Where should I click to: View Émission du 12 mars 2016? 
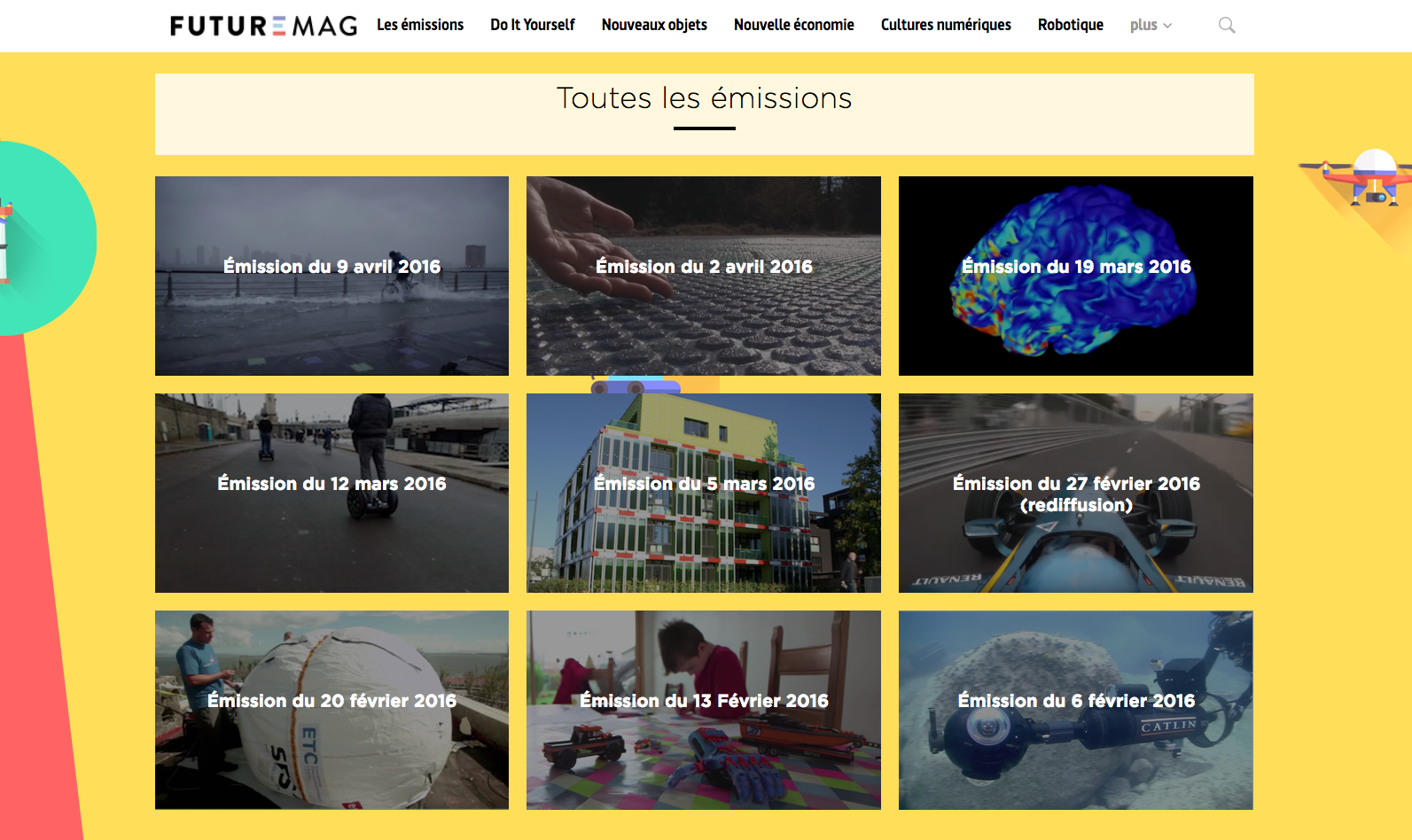click(332, 493)
